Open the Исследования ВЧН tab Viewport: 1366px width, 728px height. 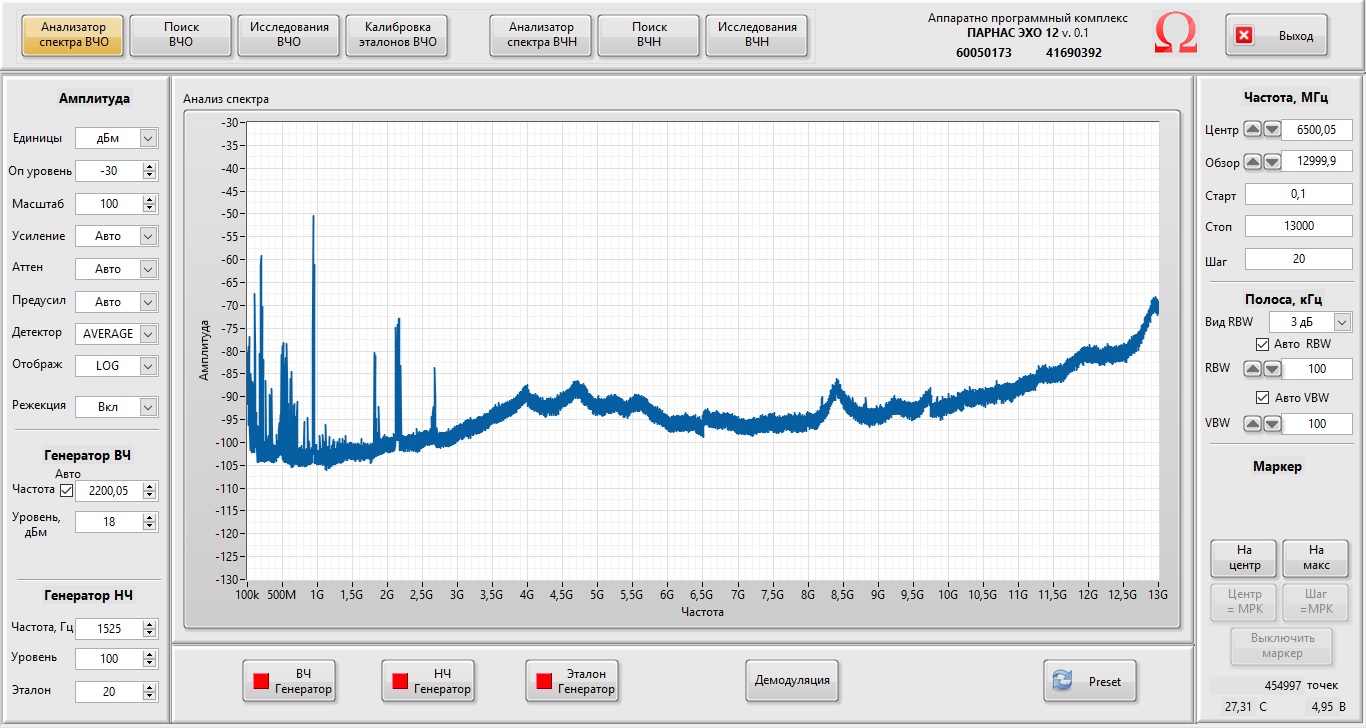[x=757, y=35]
